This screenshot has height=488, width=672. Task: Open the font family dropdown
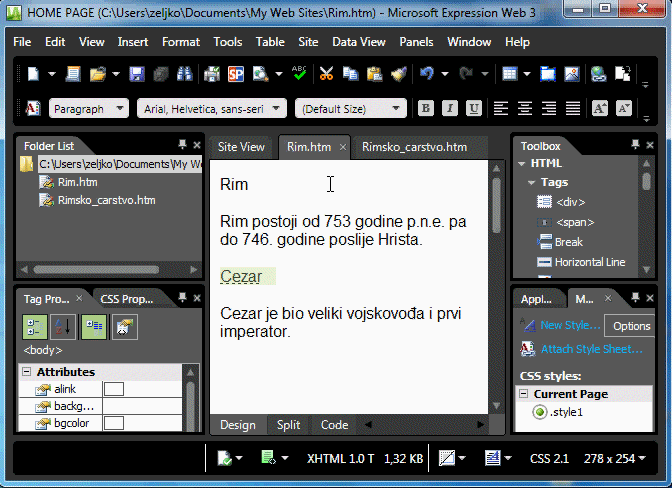click(x=211, y=108)
